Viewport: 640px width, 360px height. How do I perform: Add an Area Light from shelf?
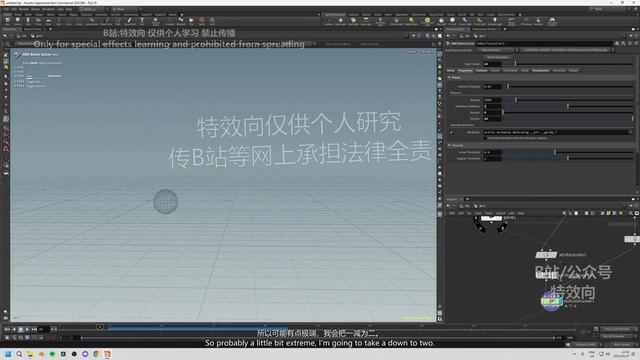tap(366, 20)
